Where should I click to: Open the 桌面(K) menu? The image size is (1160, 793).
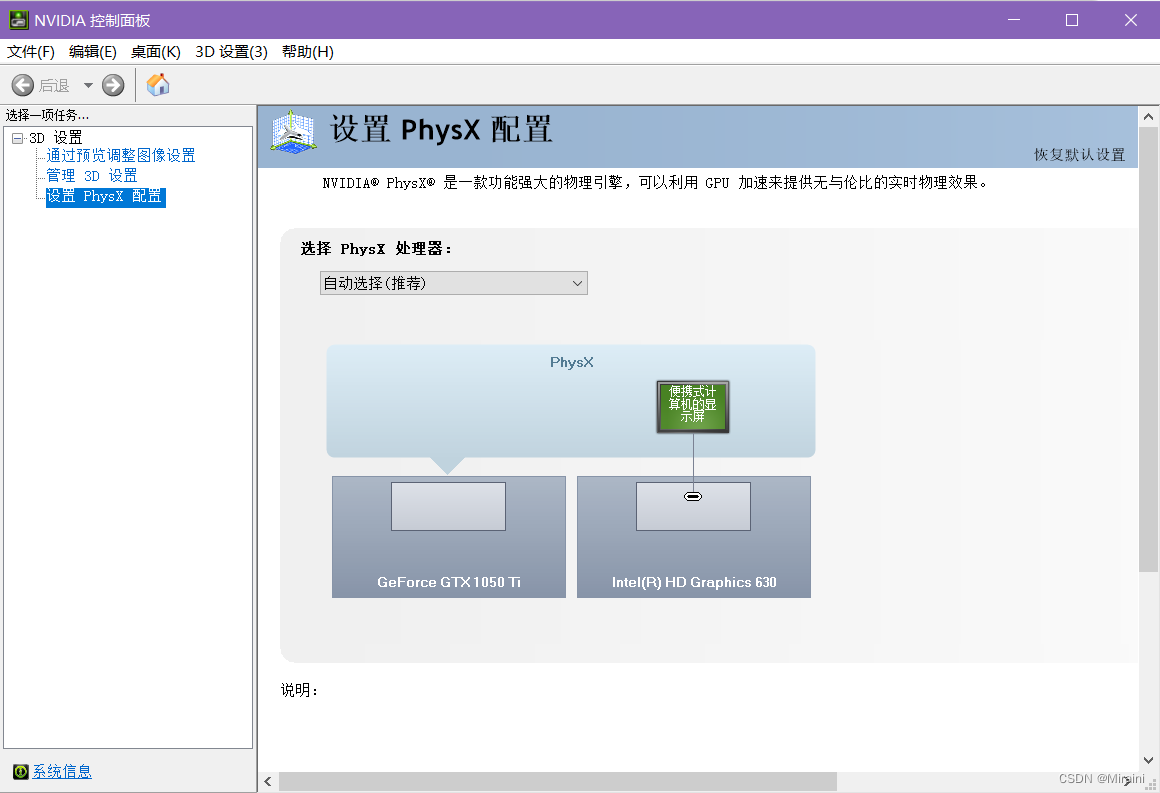[x=155, y=52]
